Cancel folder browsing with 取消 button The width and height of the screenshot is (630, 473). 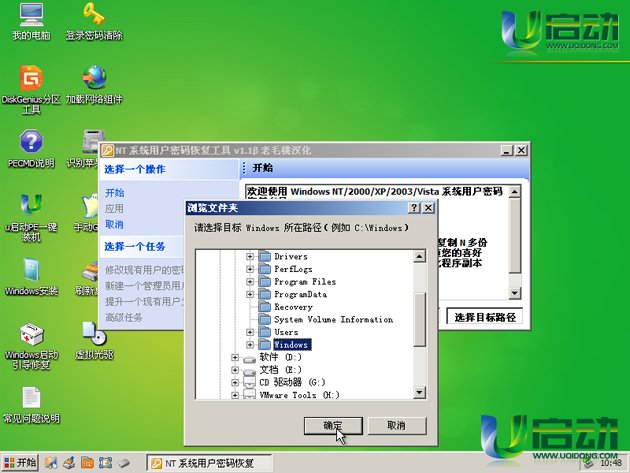(x=397, y=426)
